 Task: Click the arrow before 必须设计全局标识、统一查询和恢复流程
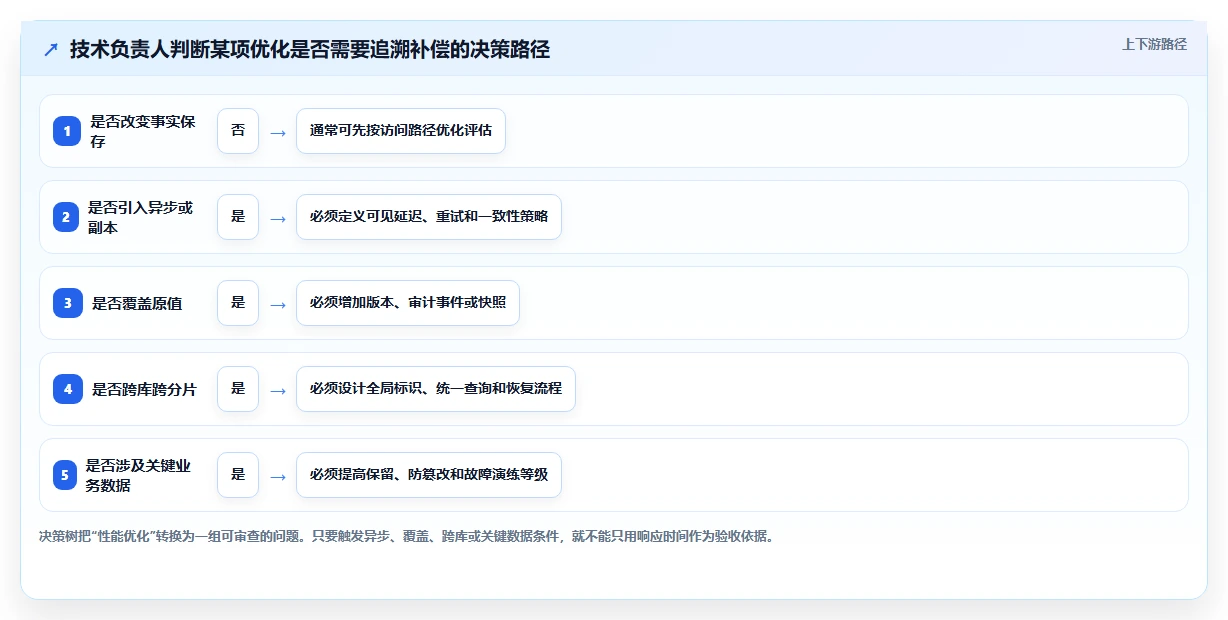pyautogui.click(x=278, y=390)
